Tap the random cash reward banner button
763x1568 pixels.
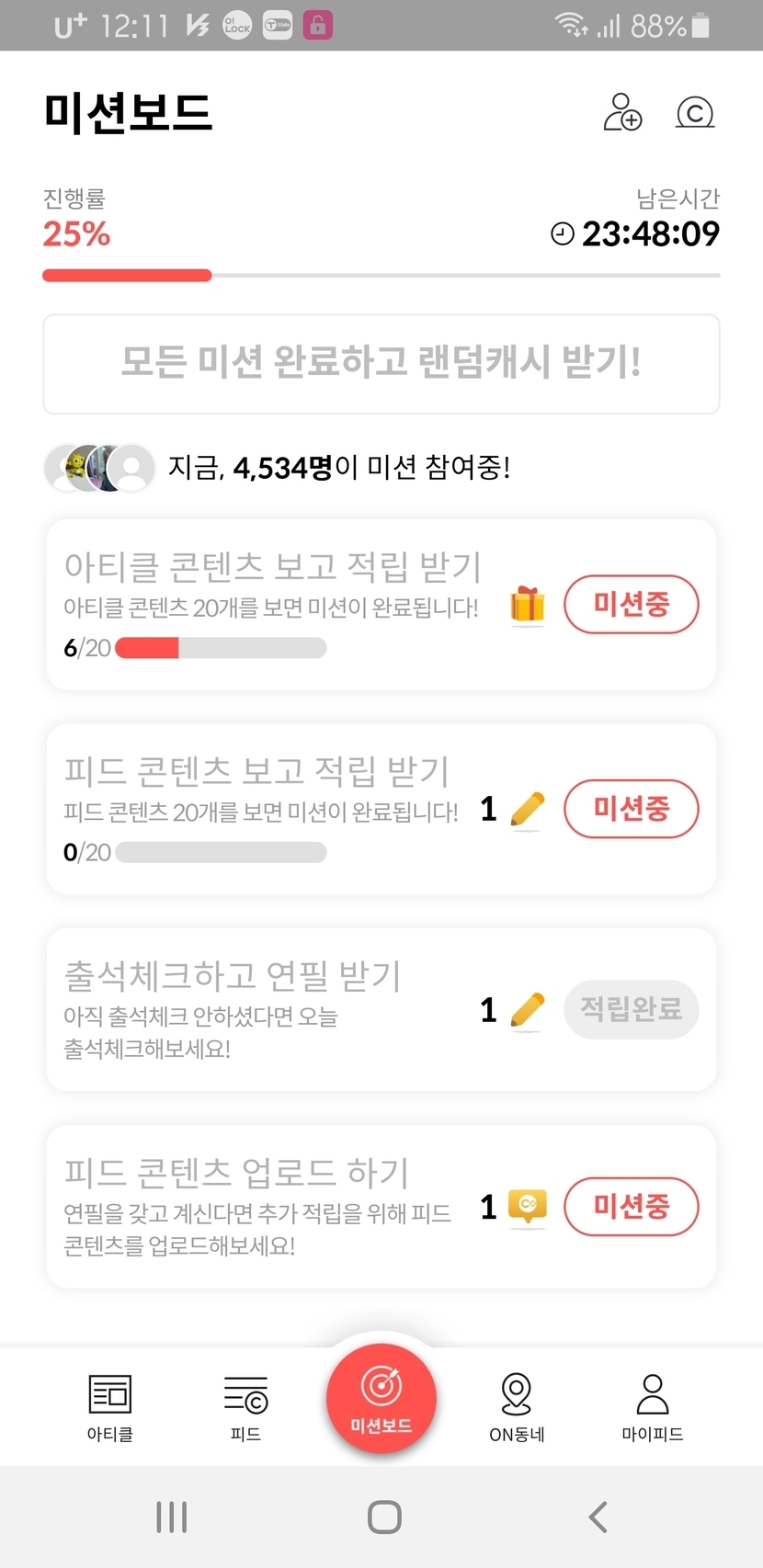(381, 364)
